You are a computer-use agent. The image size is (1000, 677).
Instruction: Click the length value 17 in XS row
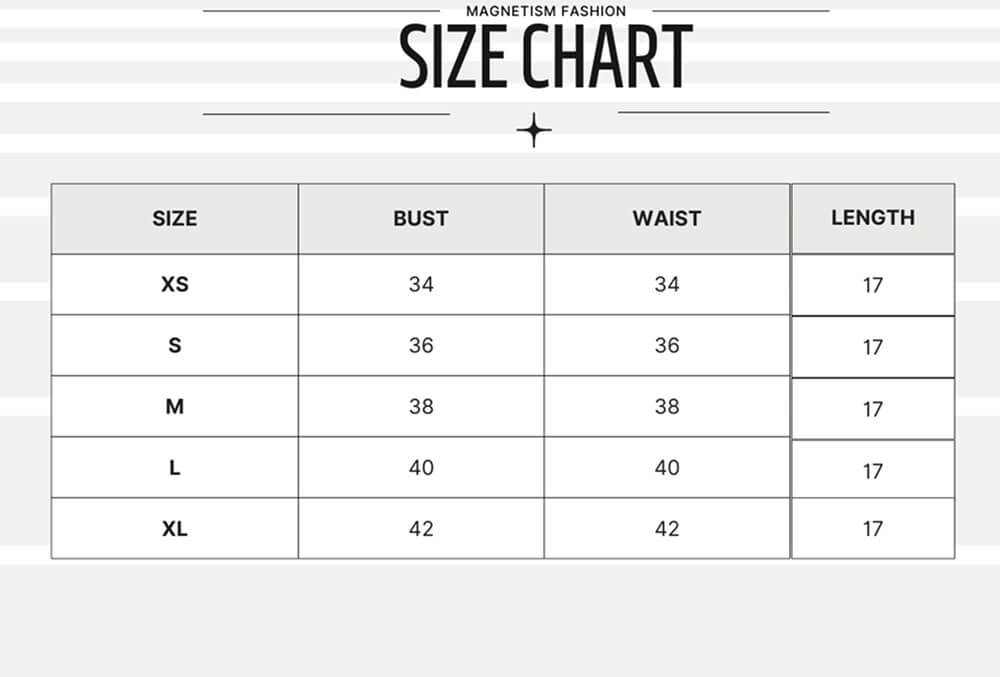(x=873, y=285)
